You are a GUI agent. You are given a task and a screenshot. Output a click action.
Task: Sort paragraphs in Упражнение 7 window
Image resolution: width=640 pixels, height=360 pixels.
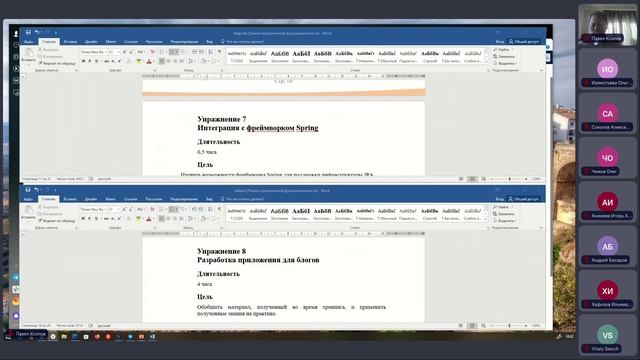[211, 52]
